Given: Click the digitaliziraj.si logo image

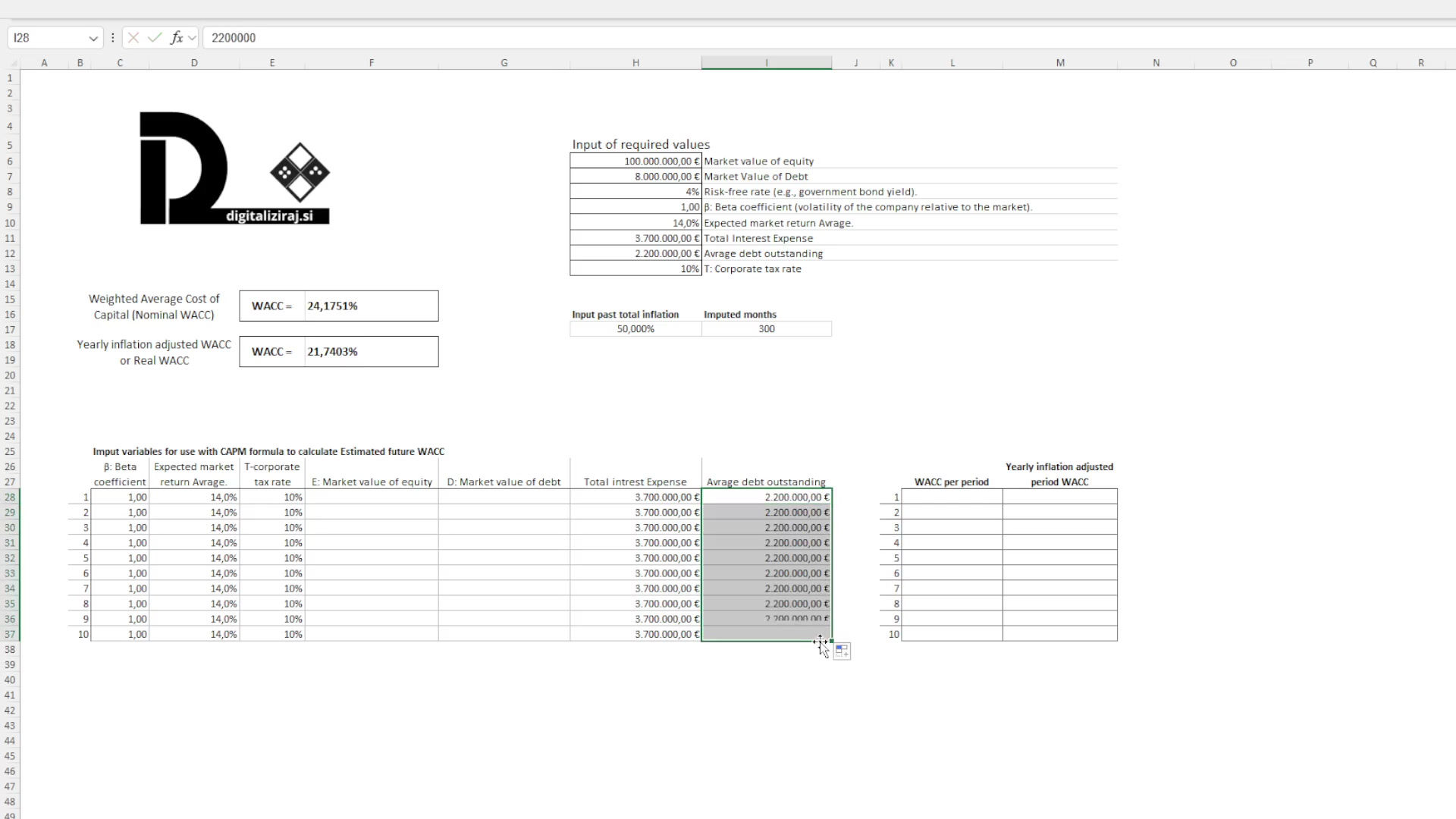Looking at the screenshot, I should point(234,168).
